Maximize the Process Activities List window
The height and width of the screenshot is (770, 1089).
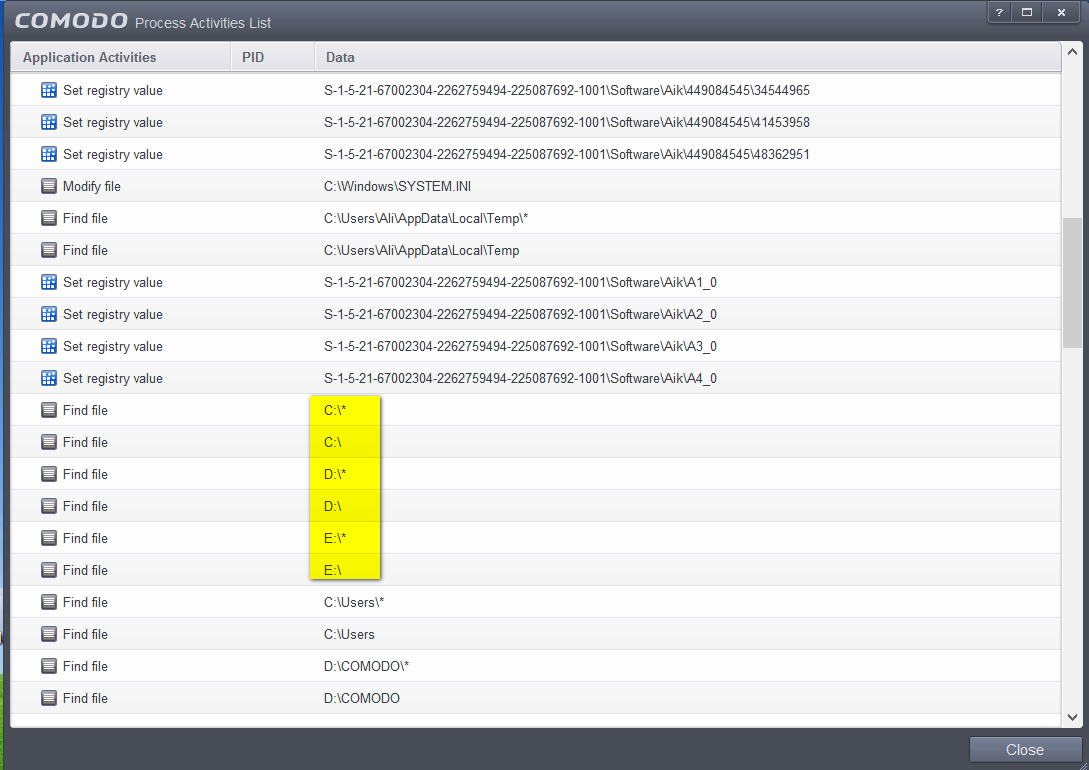click(x=1027, y=12)
